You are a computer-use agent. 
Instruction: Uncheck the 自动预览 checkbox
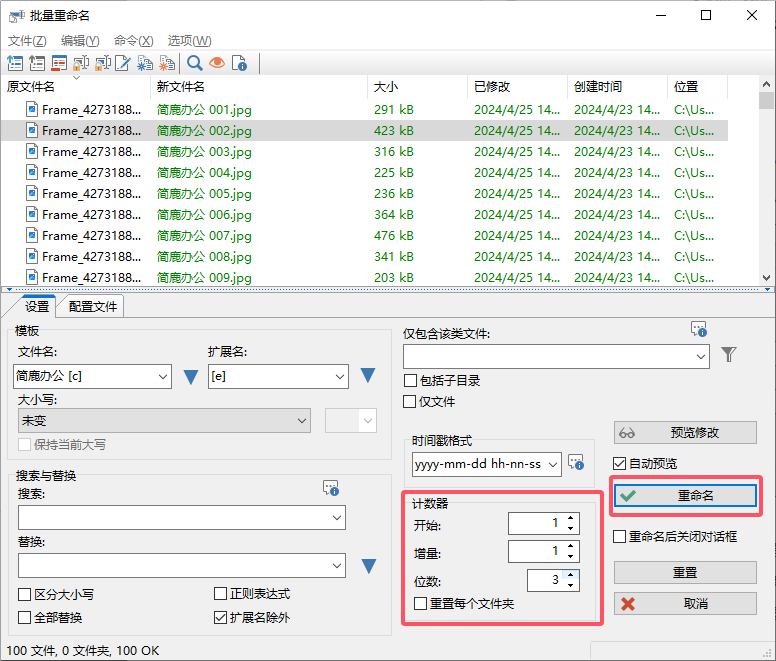point(619,464)
